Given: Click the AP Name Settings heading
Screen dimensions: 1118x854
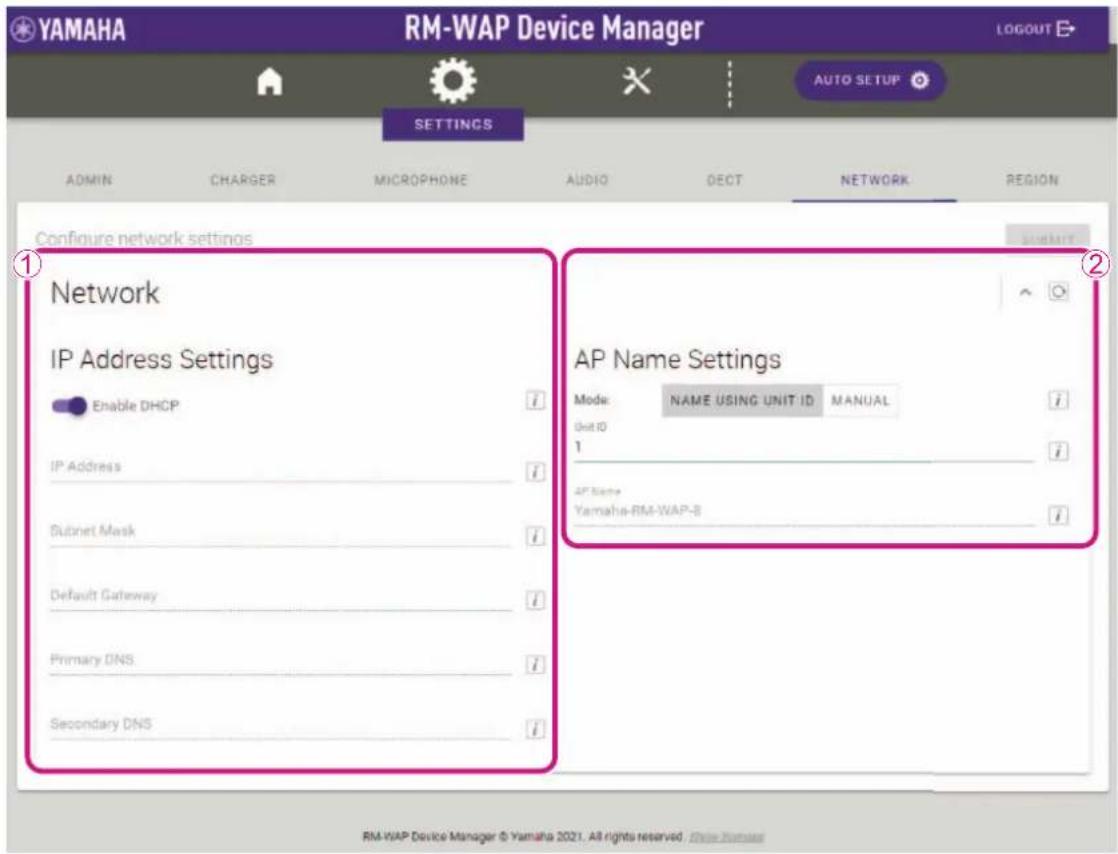Looking at the screenshot, I should click(x=677, y=359).
